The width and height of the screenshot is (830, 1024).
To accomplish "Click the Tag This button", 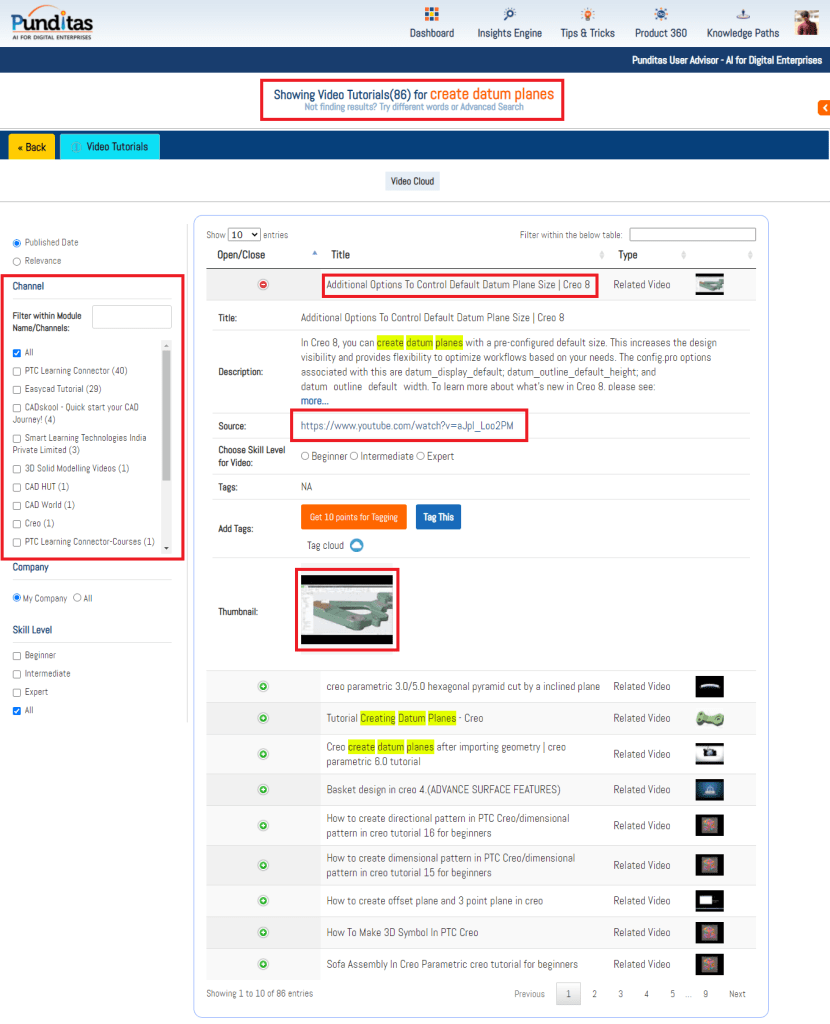I will tap(438, 517).
